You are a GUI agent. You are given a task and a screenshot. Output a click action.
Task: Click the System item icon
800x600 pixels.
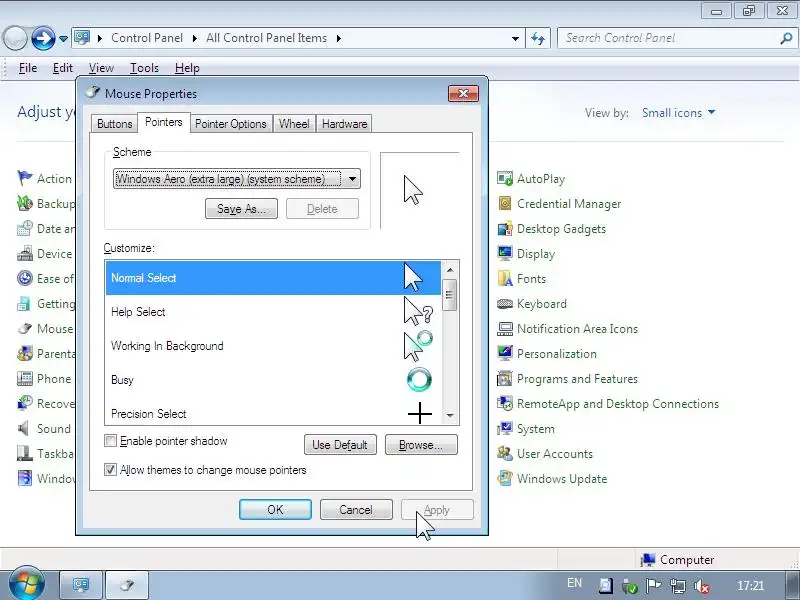pyautogui.click(x=505, y=429)
